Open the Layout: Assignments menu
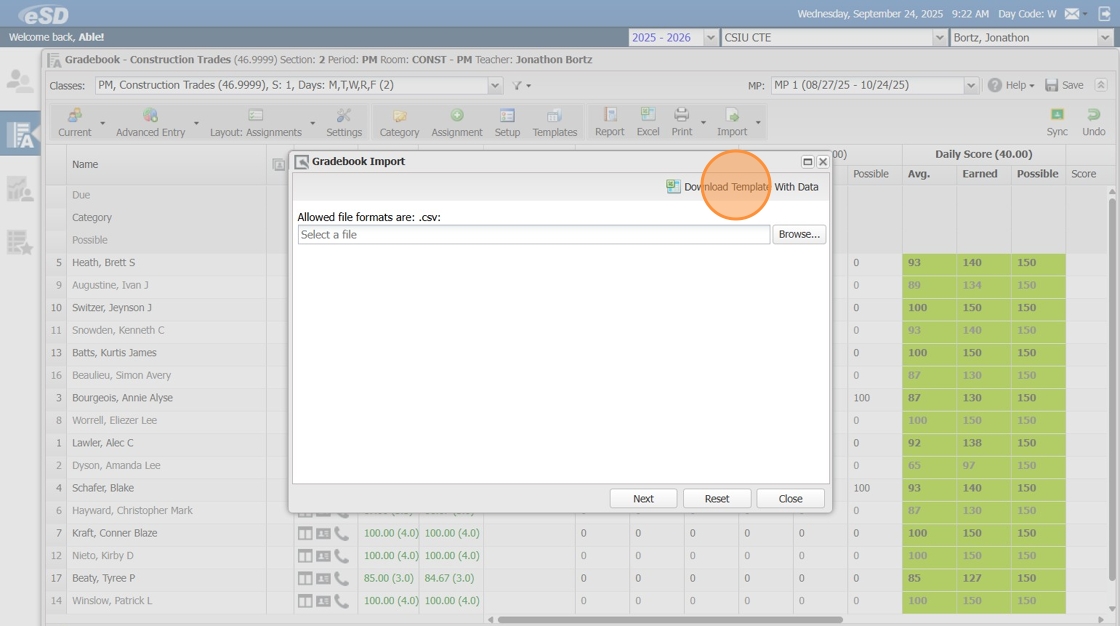Screen dimensions: 1120x626 coord(256,122)
